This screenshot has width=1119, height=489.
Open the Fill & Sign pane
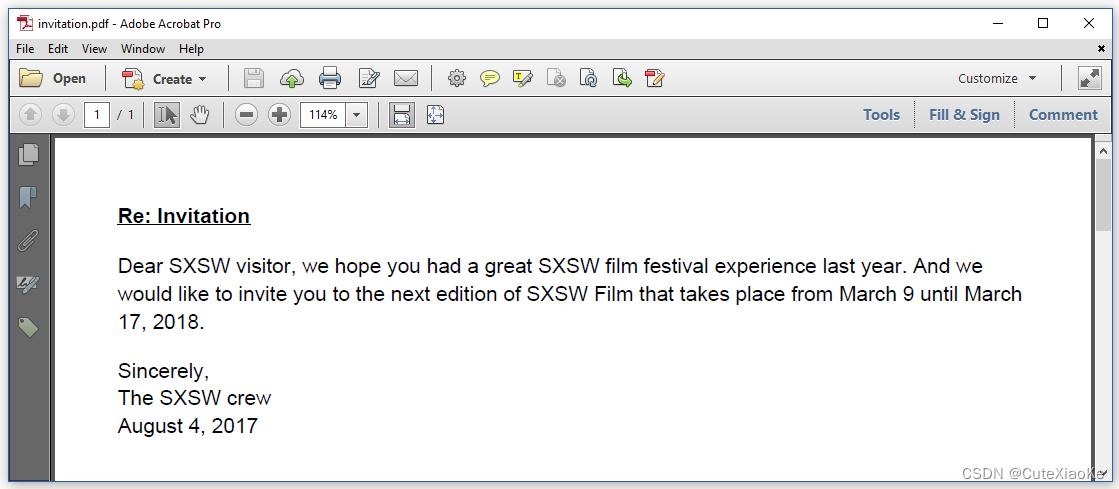(x=964, y=114)
